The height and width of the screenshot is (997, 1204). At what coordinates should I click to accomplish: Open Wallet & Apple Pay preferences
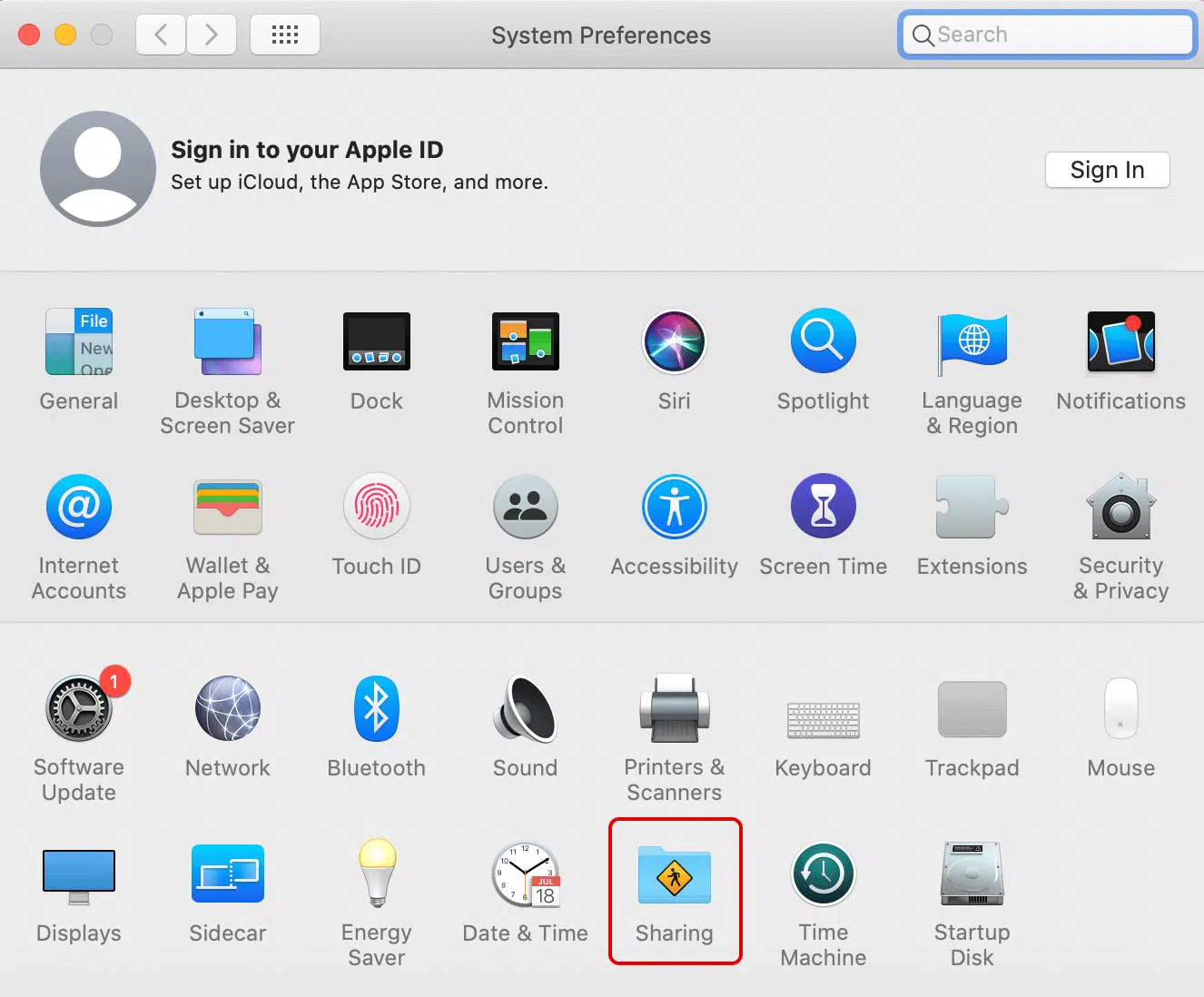[x=227, y=507]
